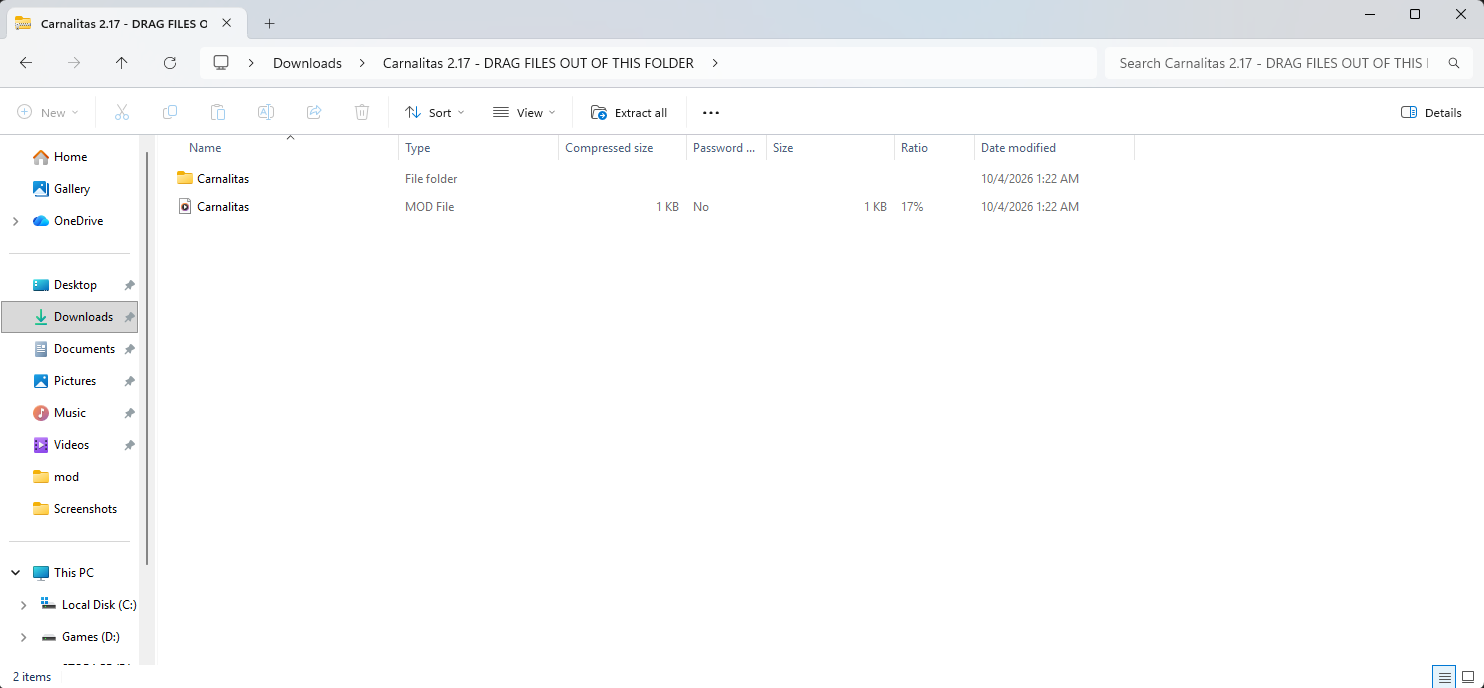Viewport: 1484px width, 688px height.
Task: Unpin Desktop from quick access
Action: click(129, 285)
